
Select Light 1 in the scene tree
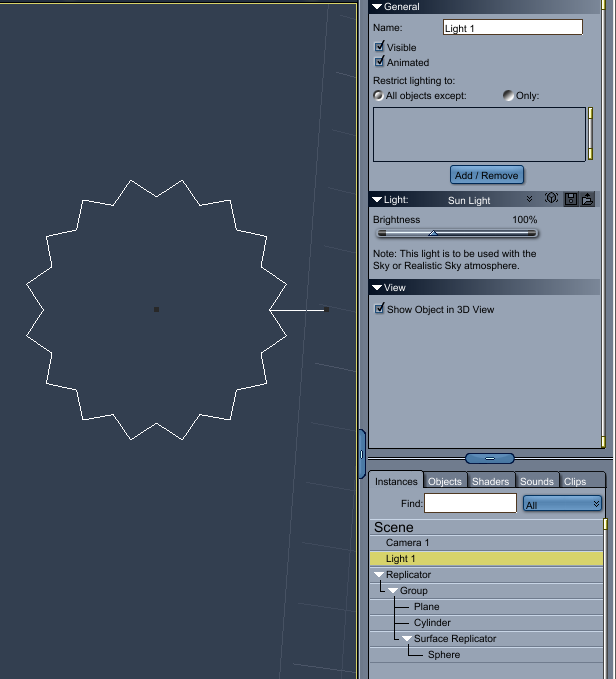[486, 559]
